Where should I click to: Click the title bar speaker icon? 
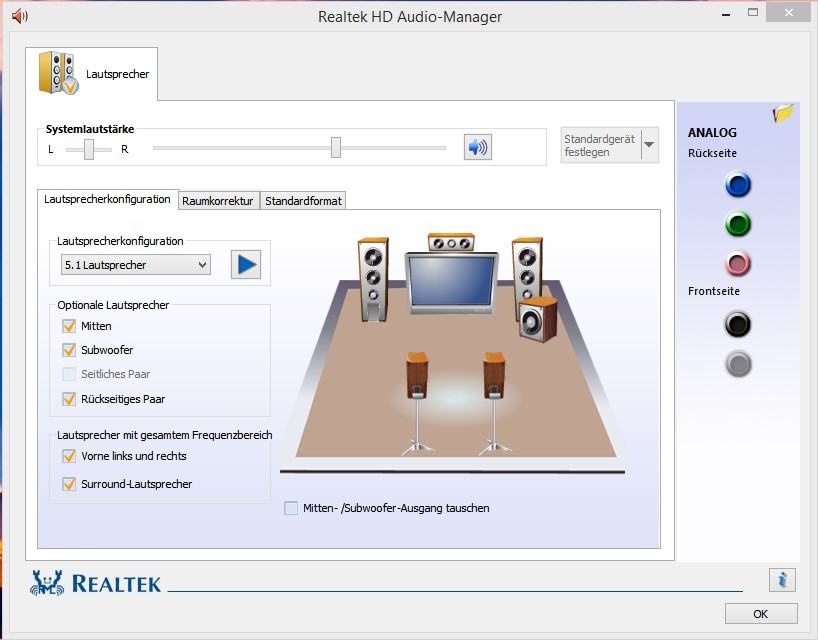pos(19,16)
